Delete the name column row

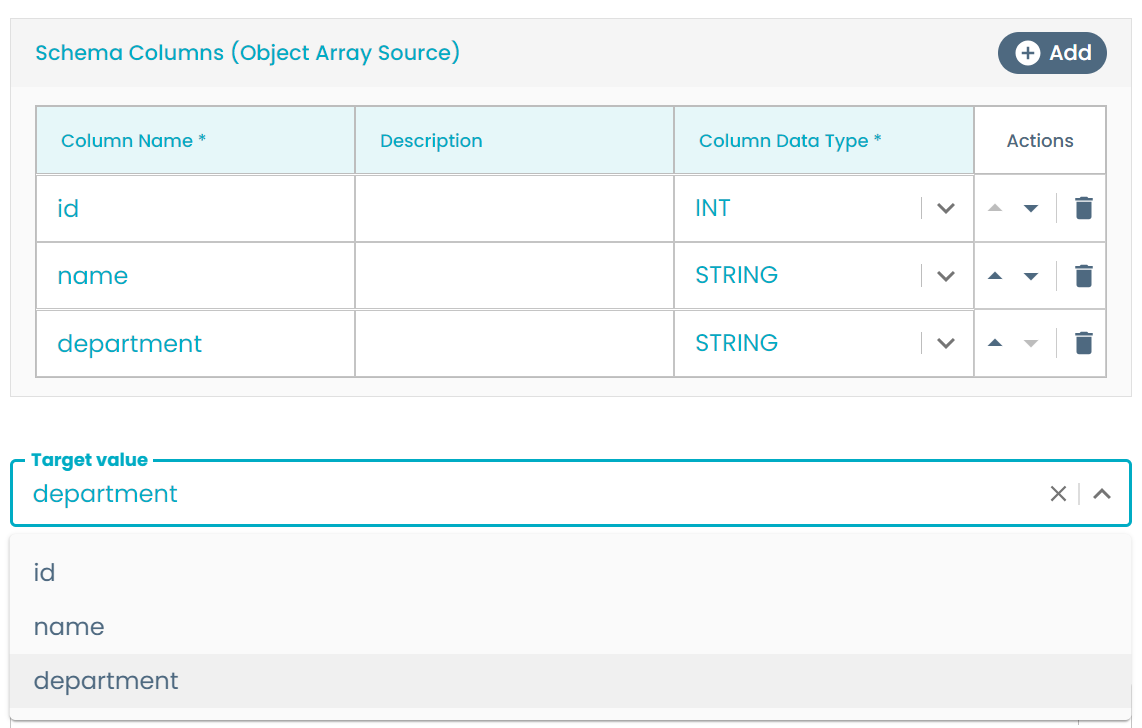click(1083, 275)
